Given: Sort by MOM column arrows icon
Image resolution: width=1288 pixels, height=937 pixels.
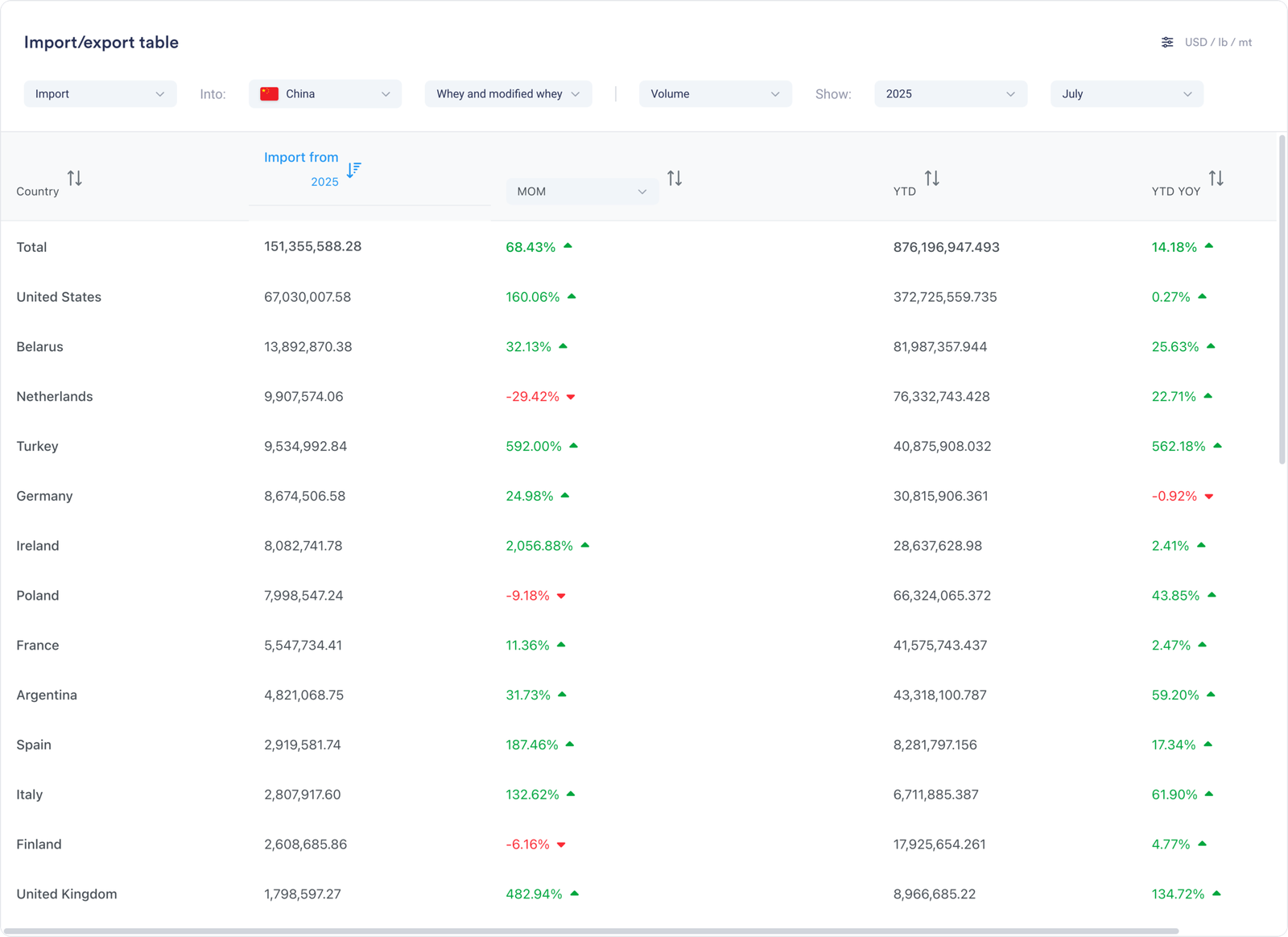Looking at the screenshot, I should (675, 178).
